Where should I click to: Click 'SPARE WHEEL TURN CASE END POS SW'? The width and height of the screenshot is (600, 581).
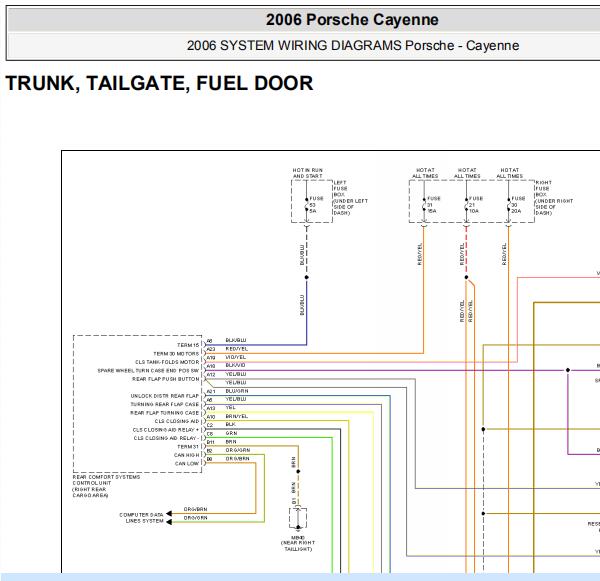[x=148, y=370]
